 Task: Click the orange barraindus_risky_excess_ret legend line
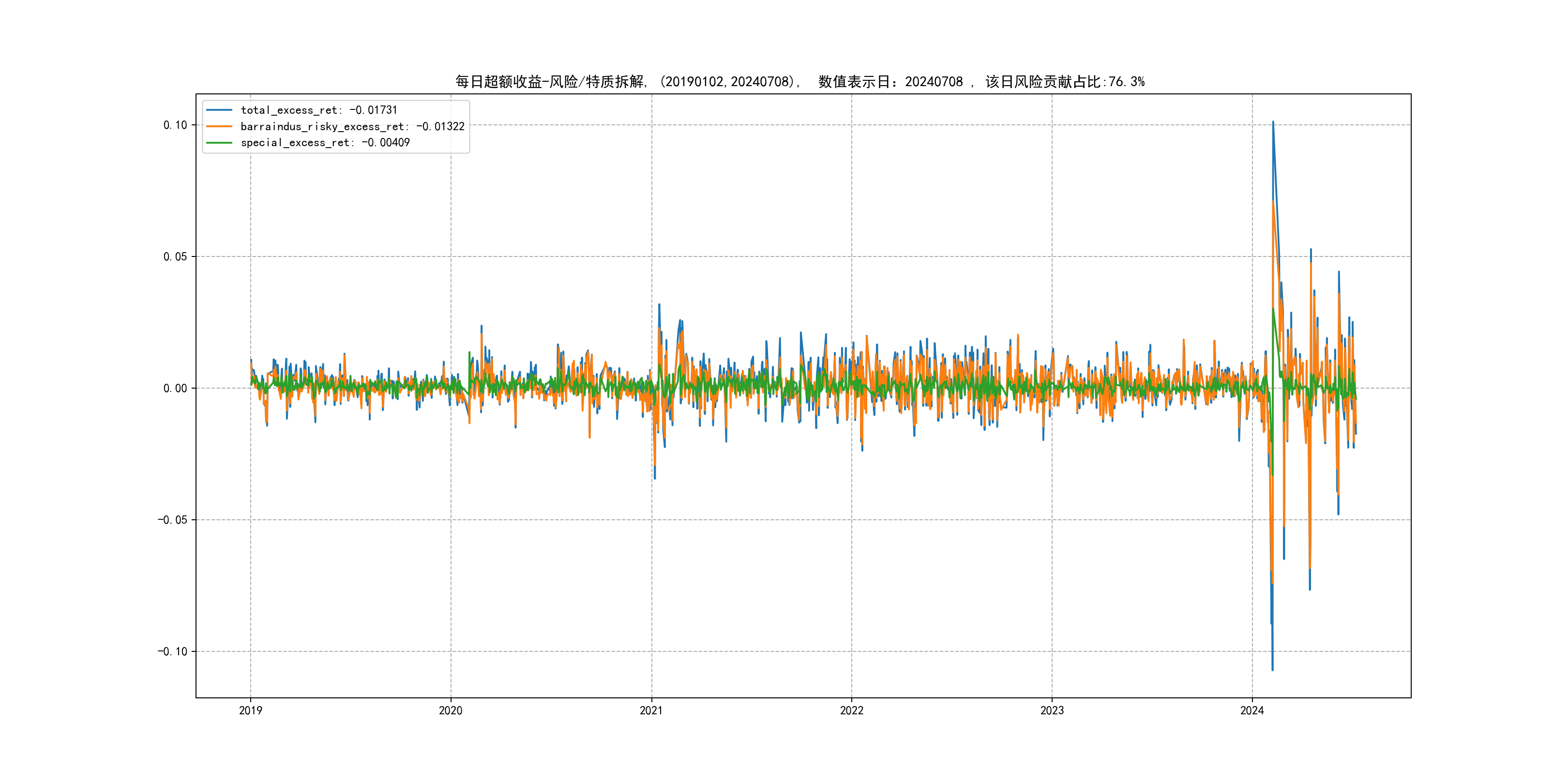point(219,127)
